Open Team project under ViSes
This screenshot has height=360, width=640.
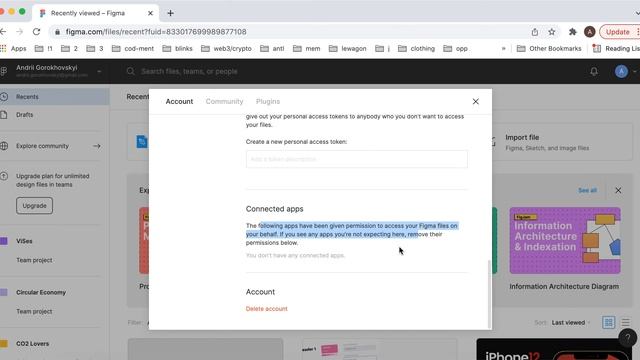[x=34, y=260]
